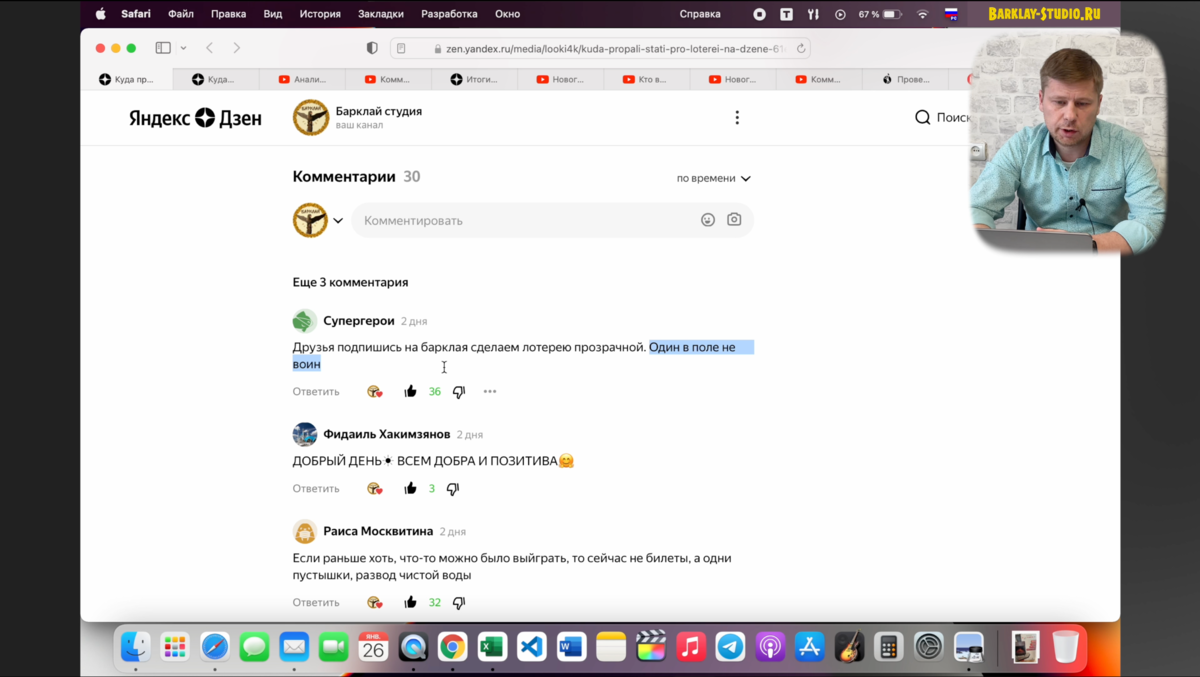Screen dimensions: 1200x677
Task: Attach a photo with the camera icon
Action: coord(734,220)
